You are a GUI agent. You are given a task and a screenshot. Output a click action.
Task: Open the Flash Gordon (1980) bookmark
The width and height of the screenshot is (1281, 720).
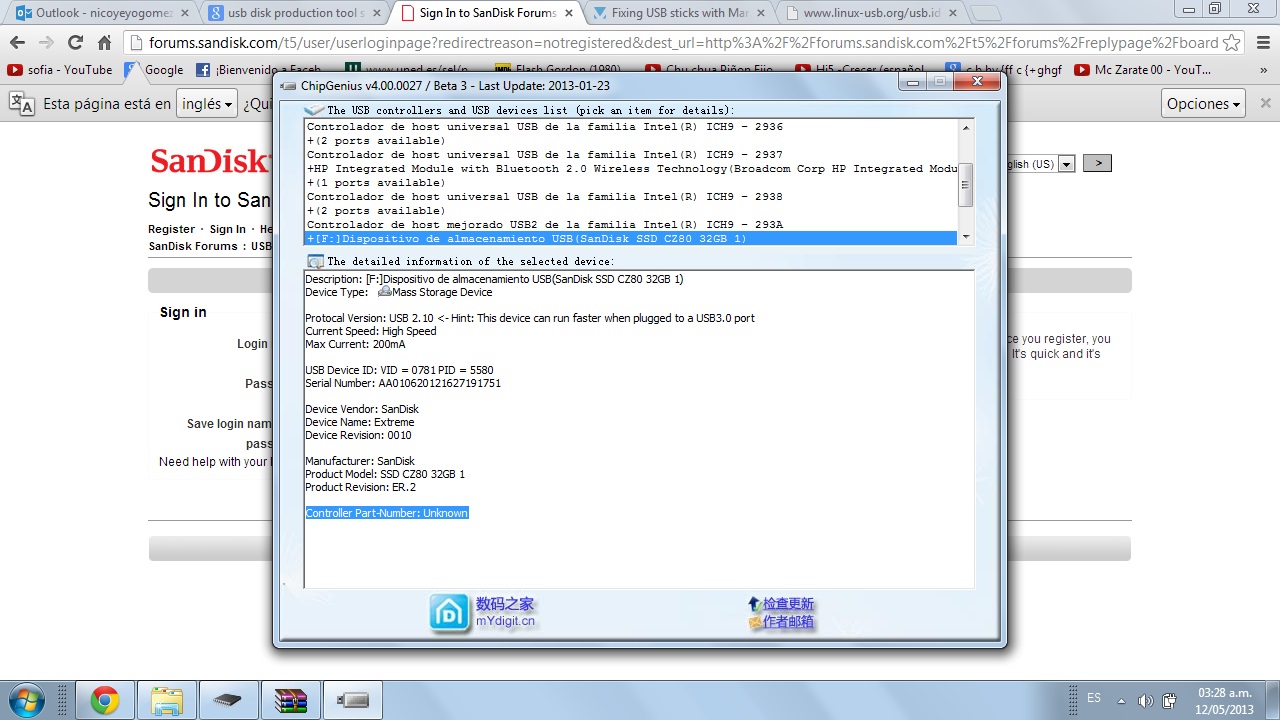coord(558,70)
